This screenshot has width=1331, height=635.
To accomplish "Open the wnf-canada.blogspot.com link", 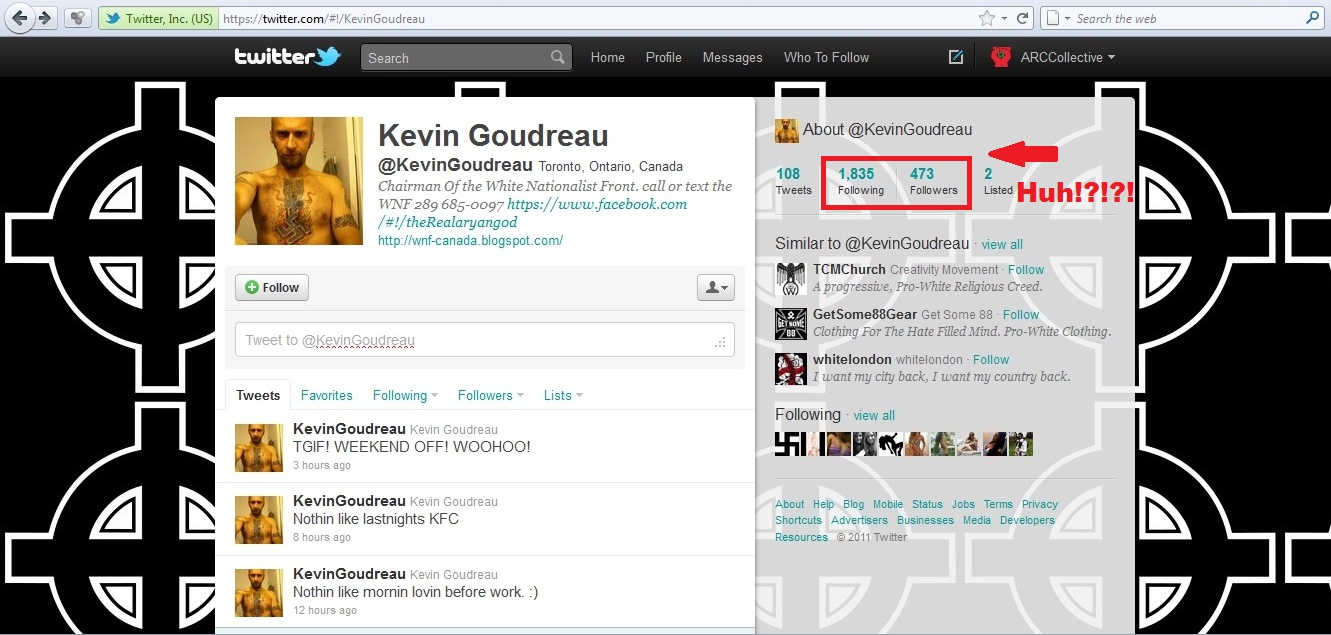I will (x=470, y=241).
